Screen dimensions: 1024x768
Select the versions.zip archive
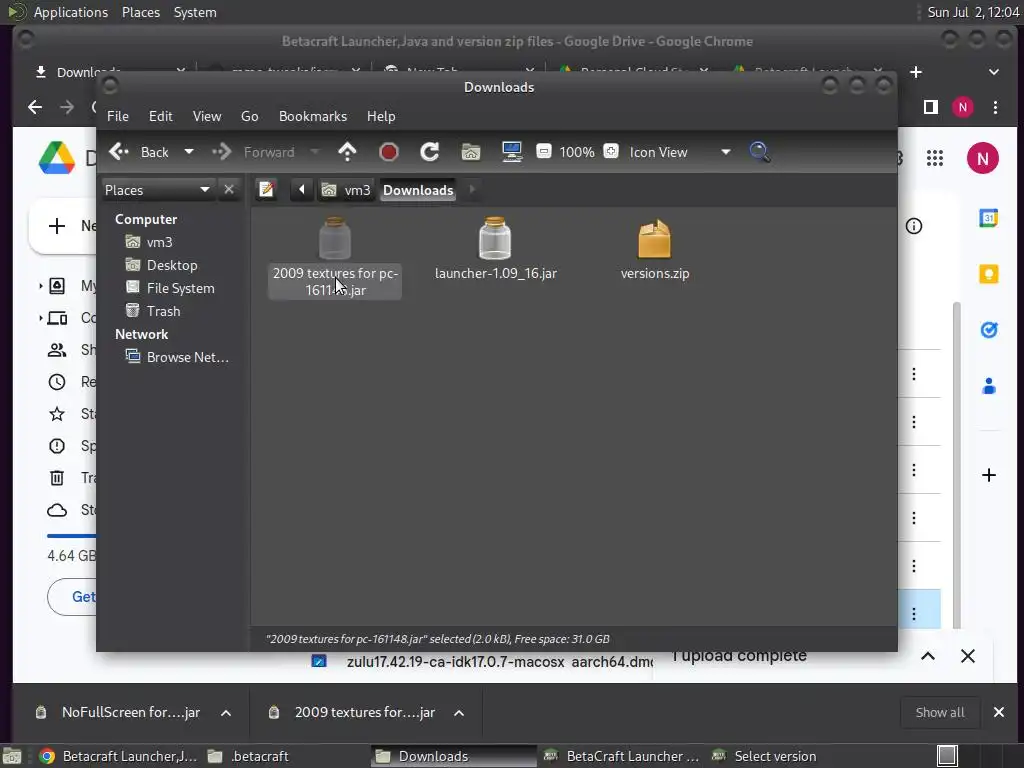(x=654, y=249)
